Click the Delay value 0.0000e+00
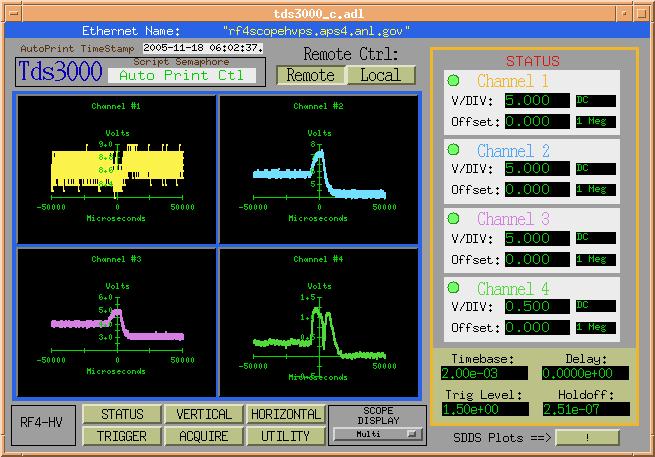Image resolution: width=655 pixels, height=457 pixels. pos(585,373)
